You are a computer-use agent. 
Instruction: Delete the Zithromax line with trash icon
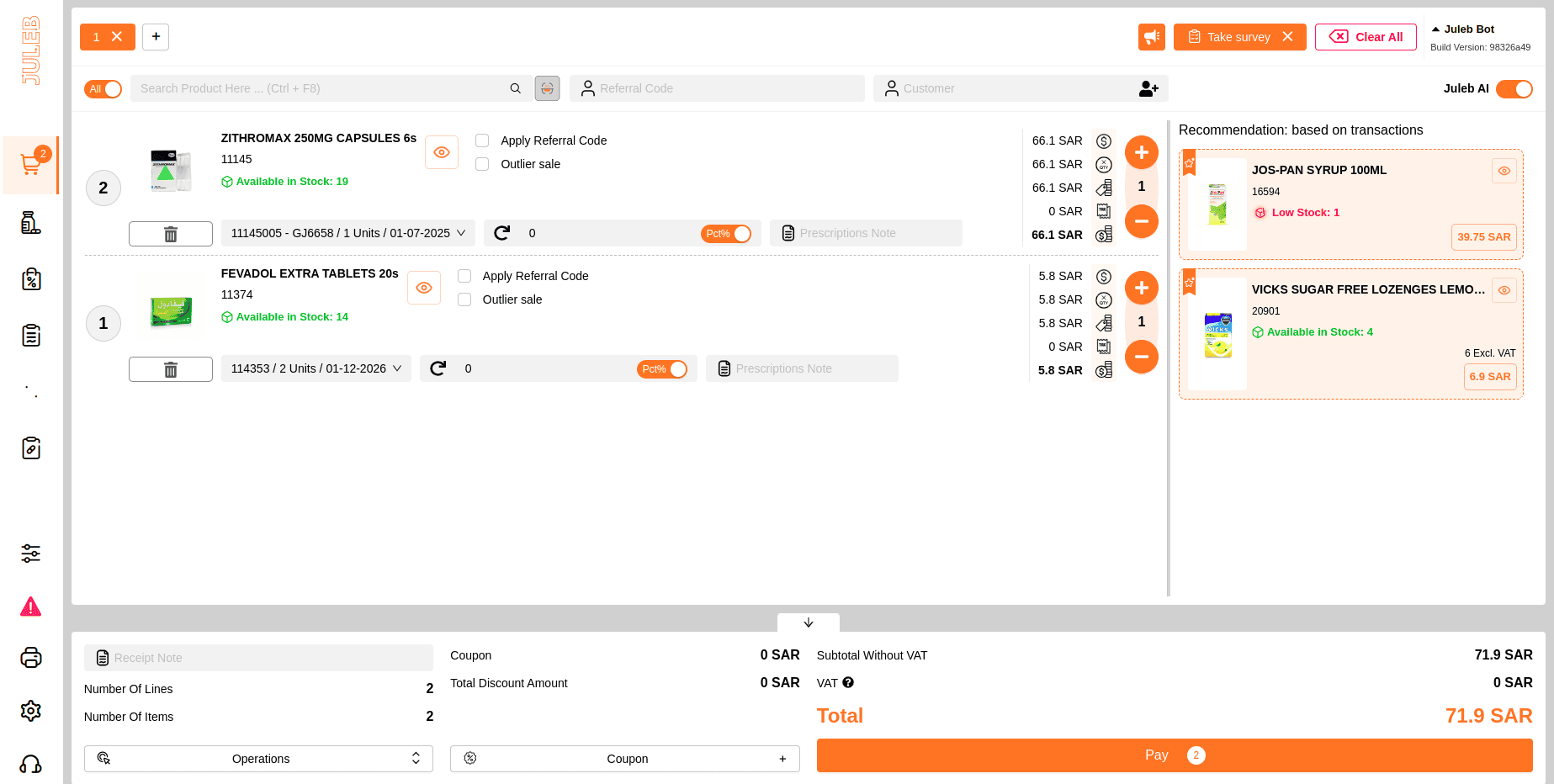[171, 234]
